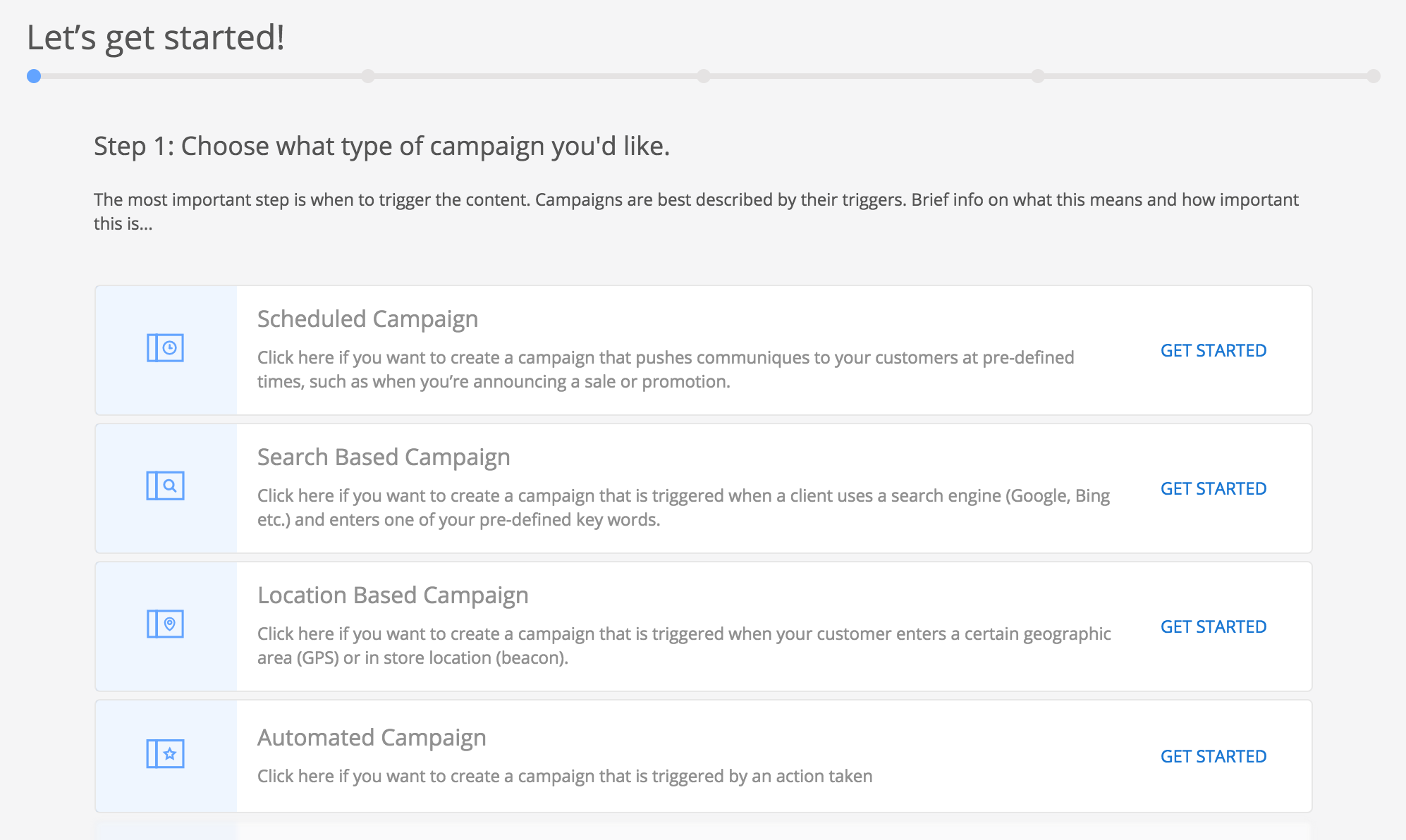This screenshot has height=840, width=1406.
Task: Click the Scheduled Campaign description text
Action: pos(665,369)
